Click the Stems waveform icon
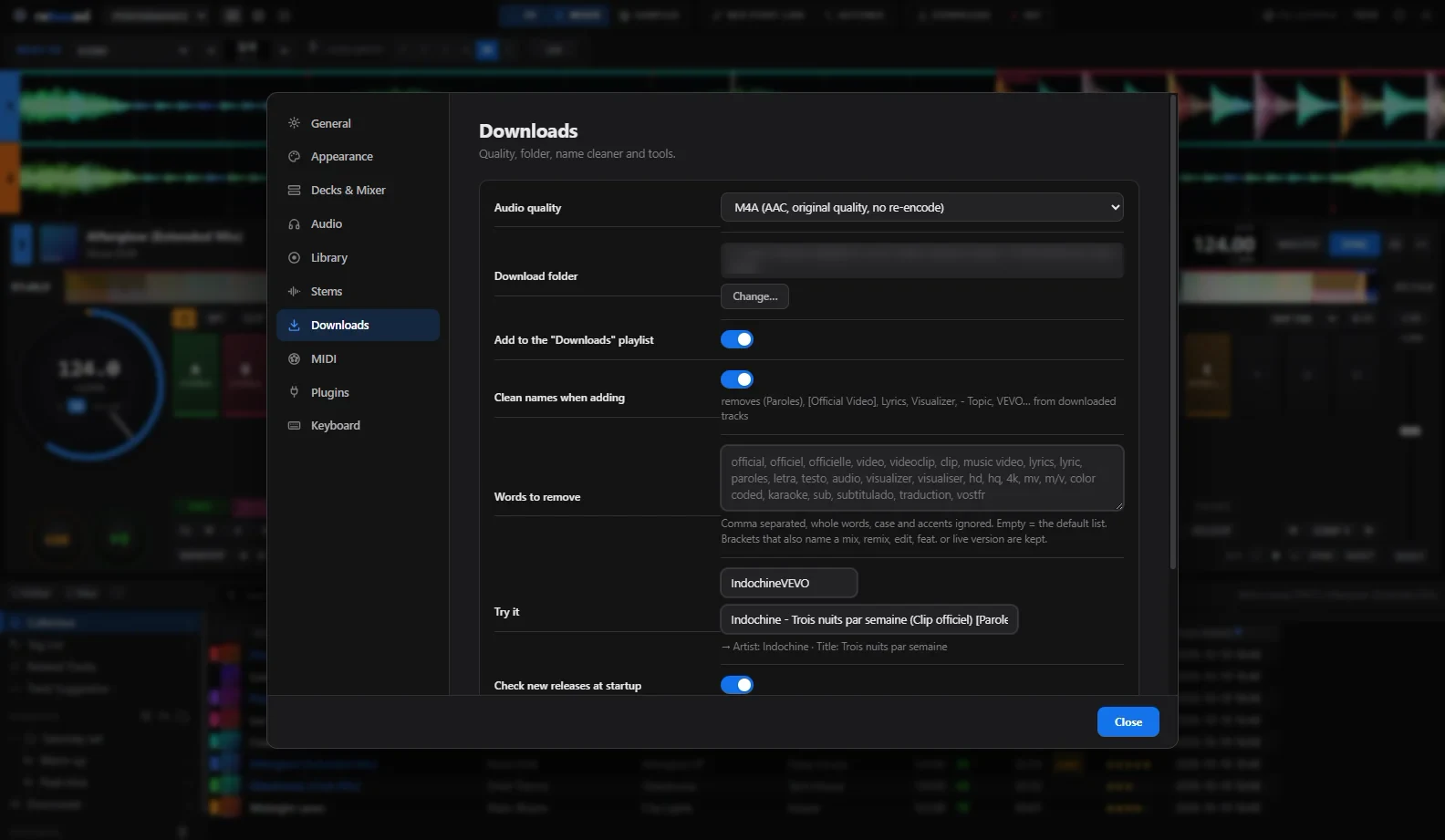This screenshot has height=840, width=1445. [294, 292]
